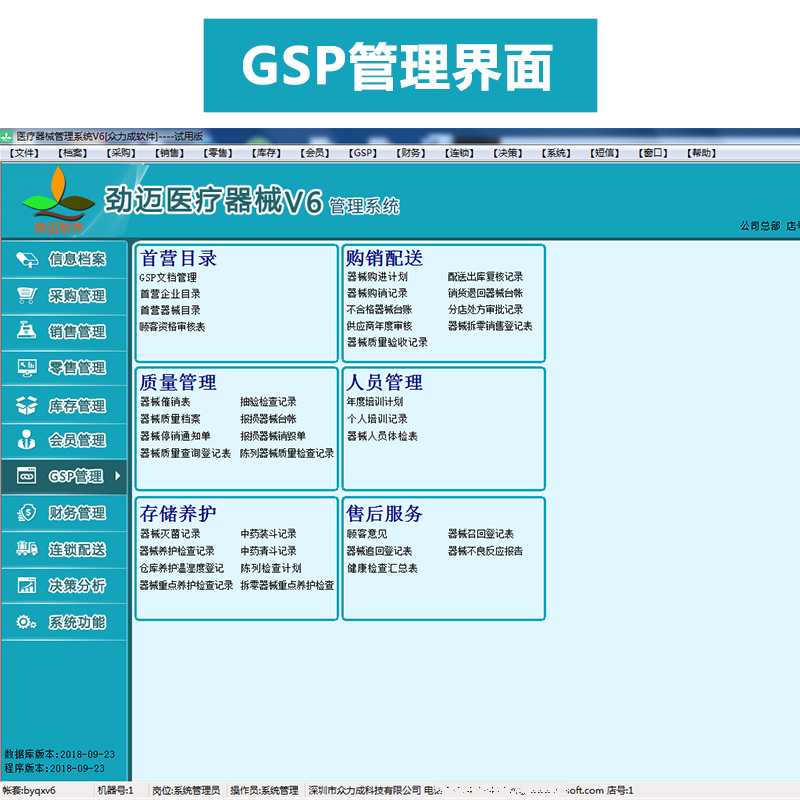Open the 器械追回登记表 link
Image resolution: width=800 pixels, height=800 pixels.
379,551
